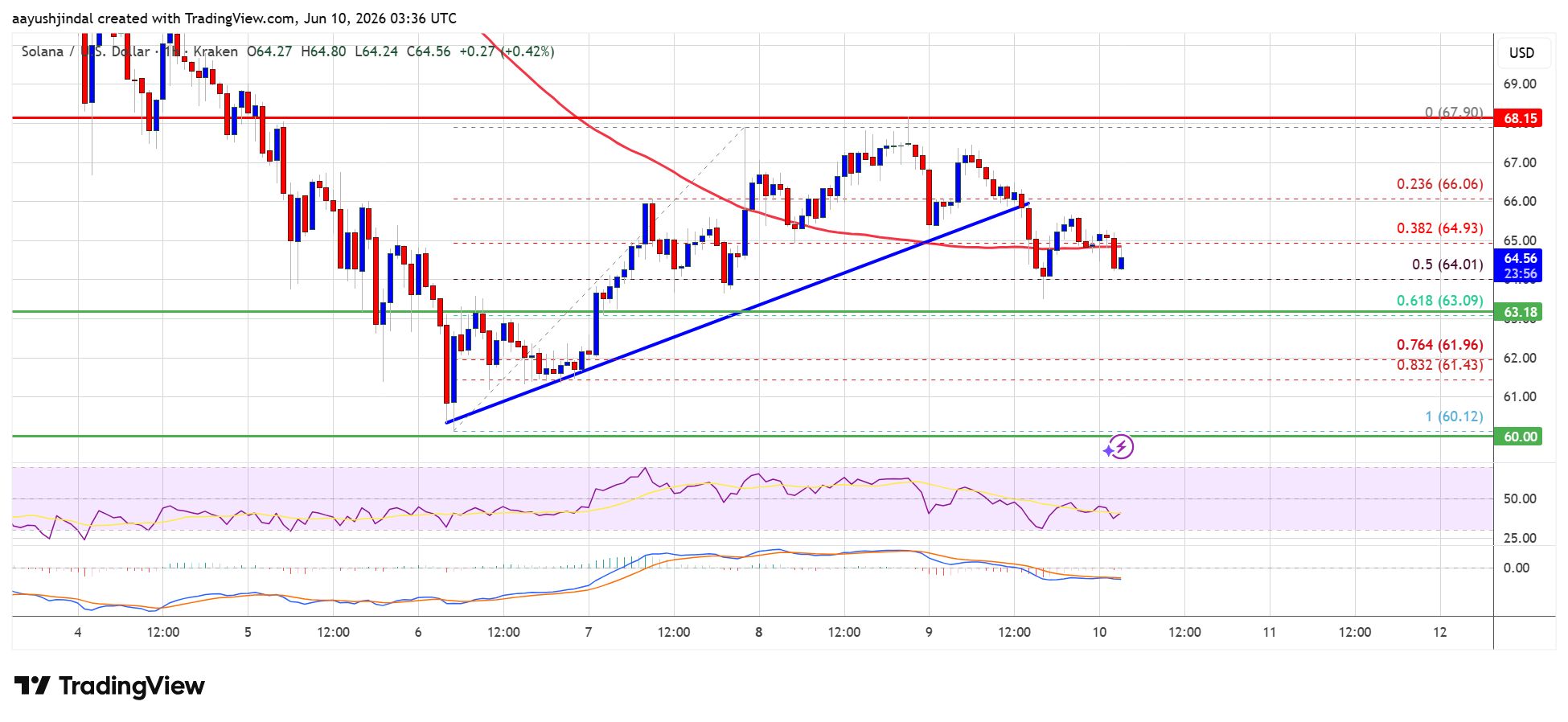Select the USD currency label
Screen dimensions: 1568x722
[1521, 53]
